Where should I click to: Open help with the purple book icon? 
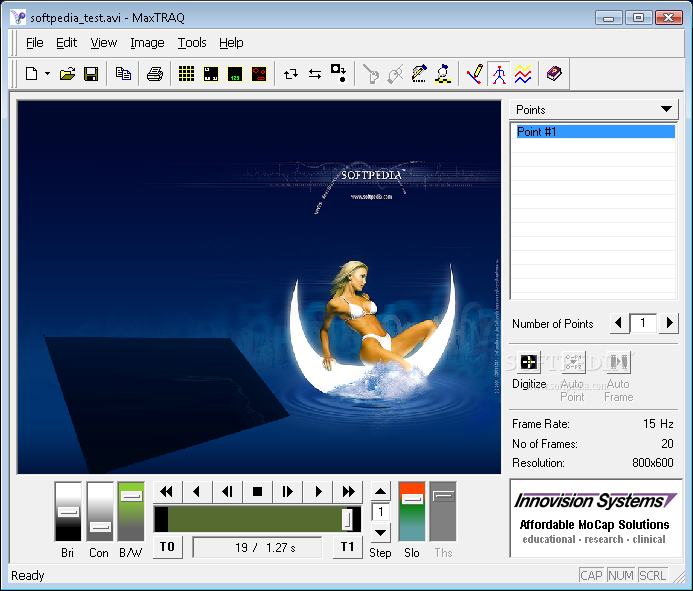point(554,74)
